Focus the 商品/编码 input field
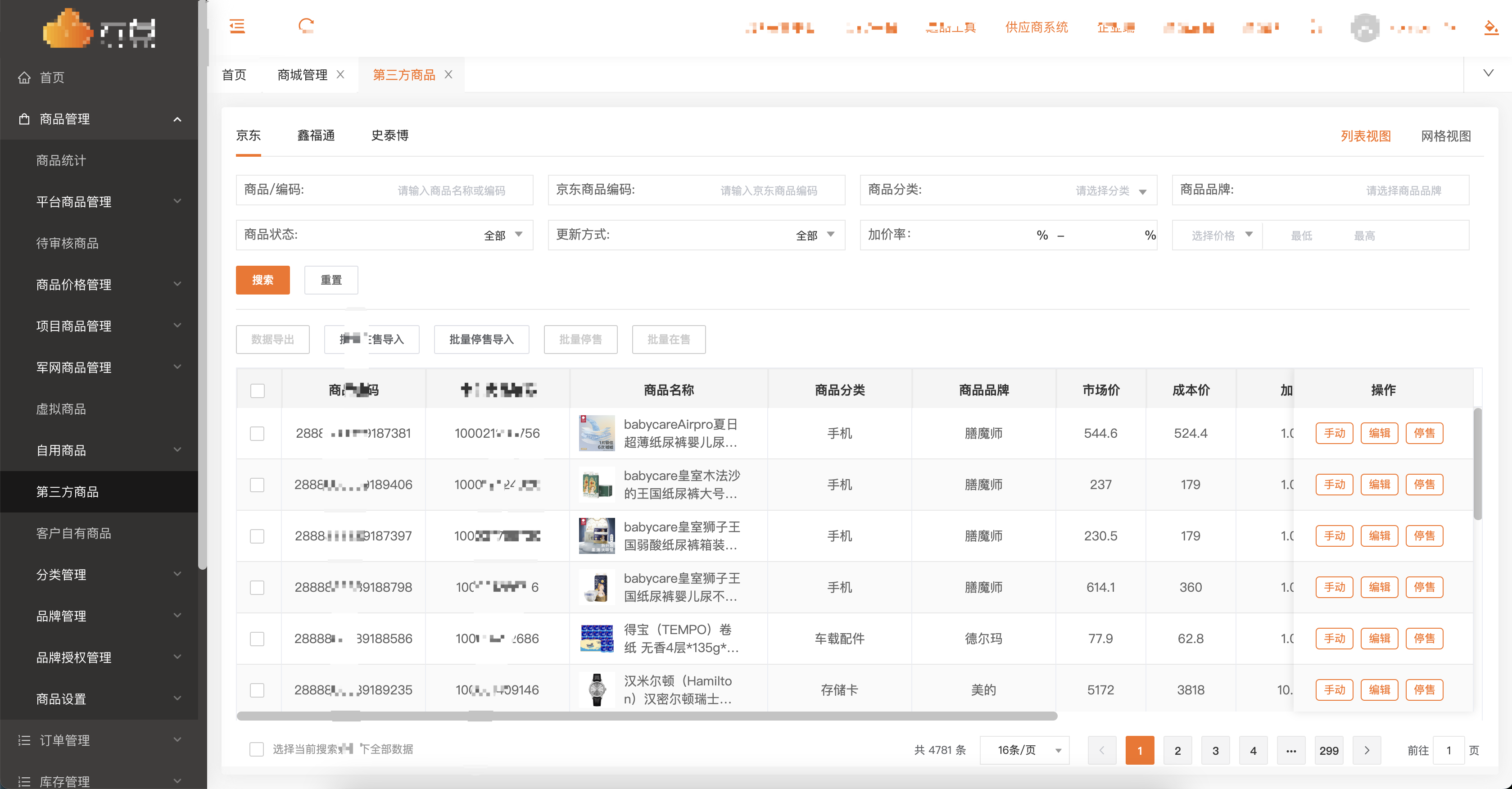Screen dimensions: 1512x789 coord(385,190)
